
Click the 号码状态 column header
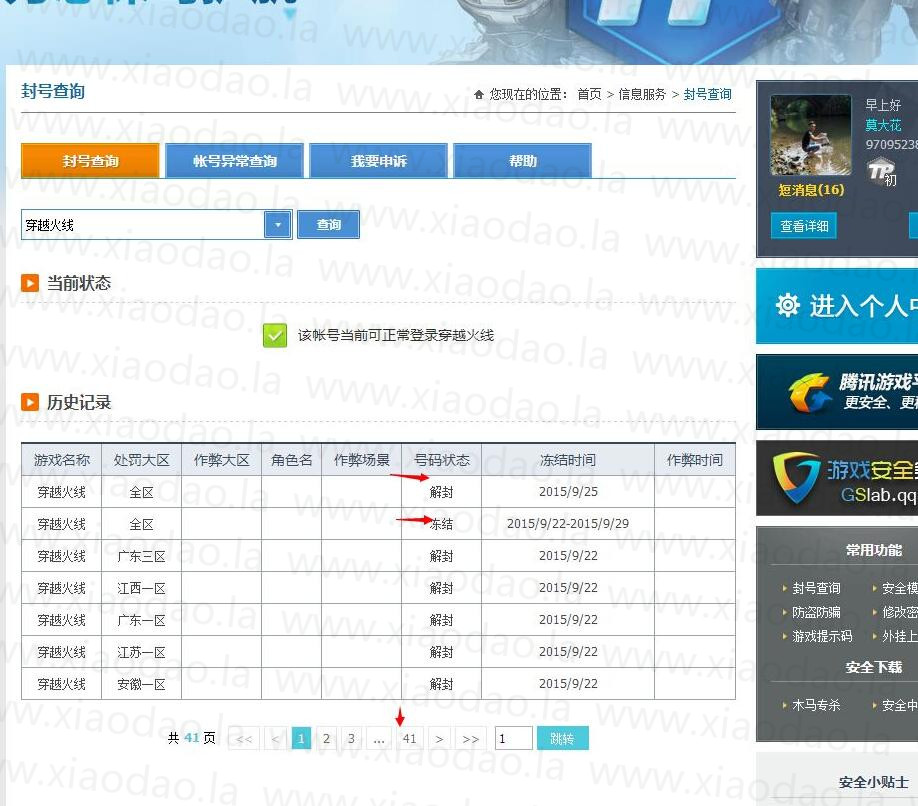click(441, 460)
